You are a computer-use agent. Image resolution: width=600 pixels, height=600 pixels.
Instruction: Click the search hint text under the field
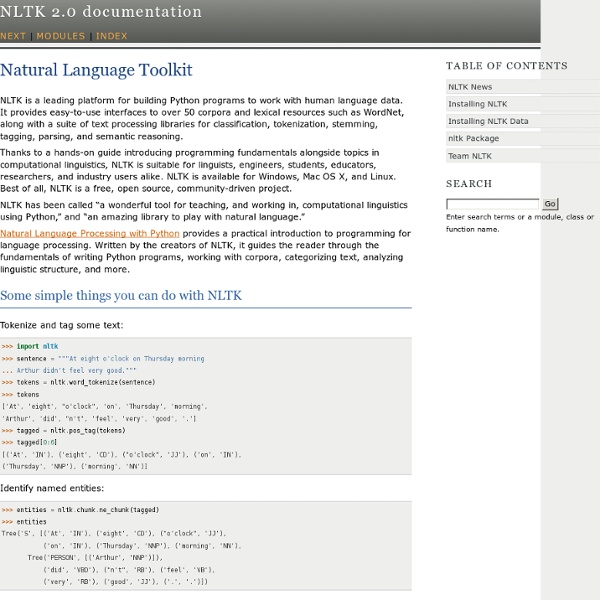point(520,223)
